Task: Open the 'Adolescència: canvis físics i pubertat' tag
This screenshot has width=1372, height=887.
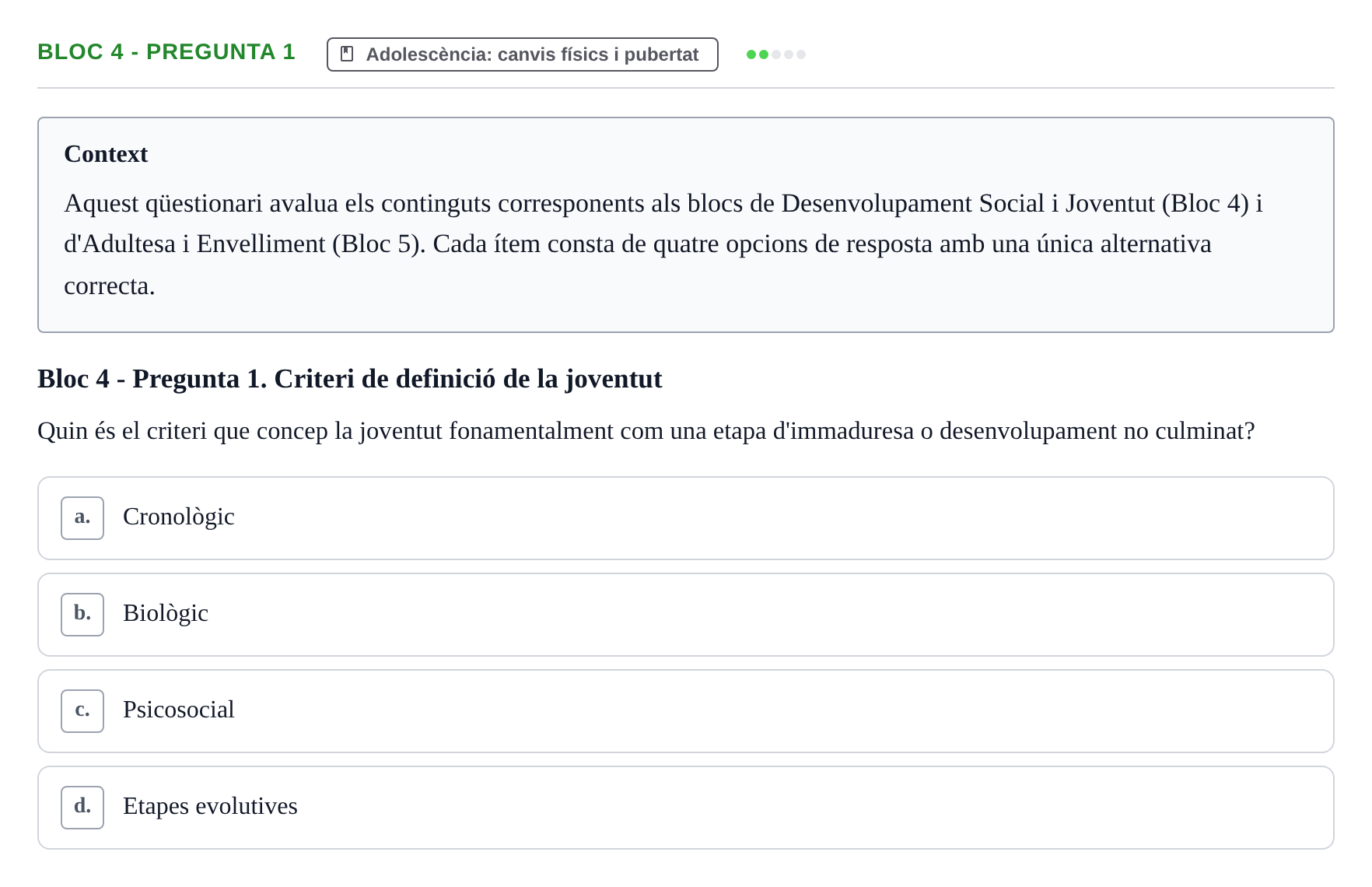Action: click(522, 54)
